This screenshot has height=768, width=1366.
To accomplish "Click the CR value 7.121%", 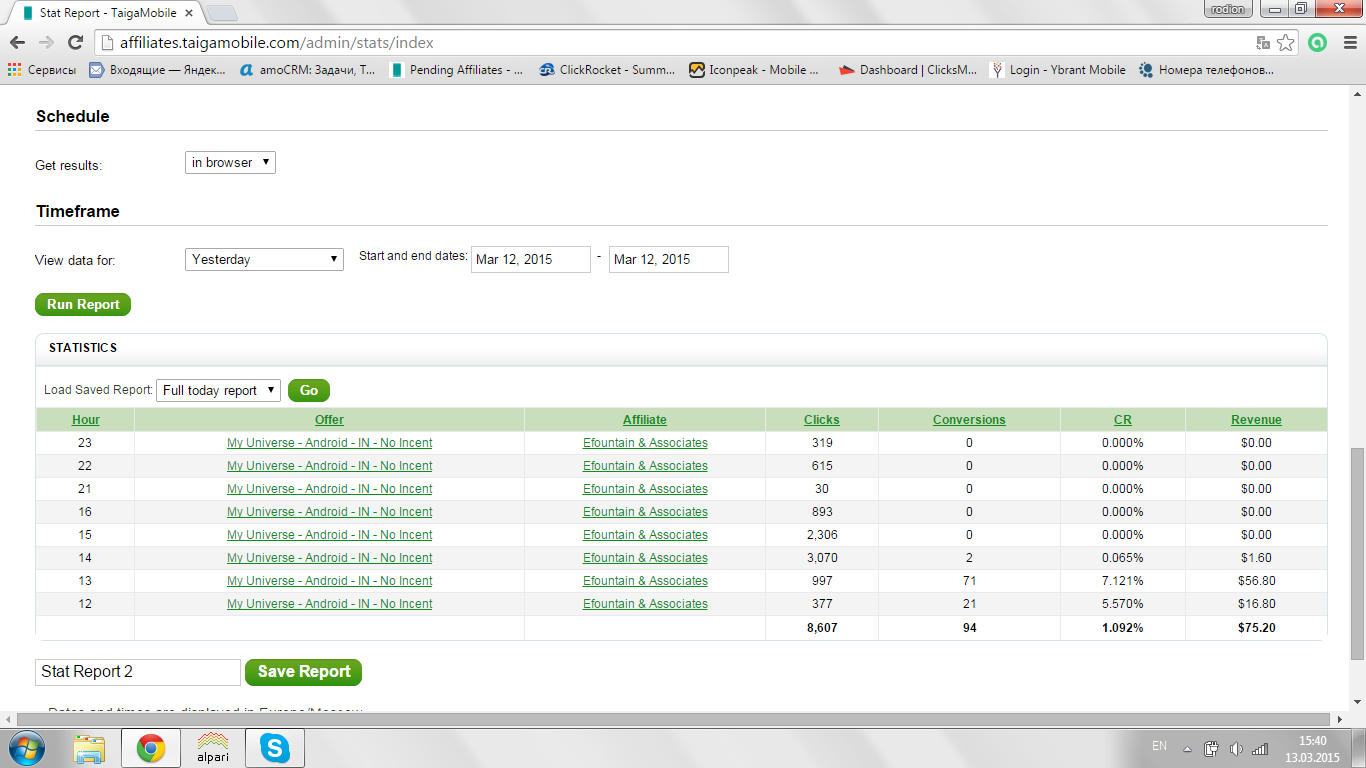I will [x=1123, y=581].
